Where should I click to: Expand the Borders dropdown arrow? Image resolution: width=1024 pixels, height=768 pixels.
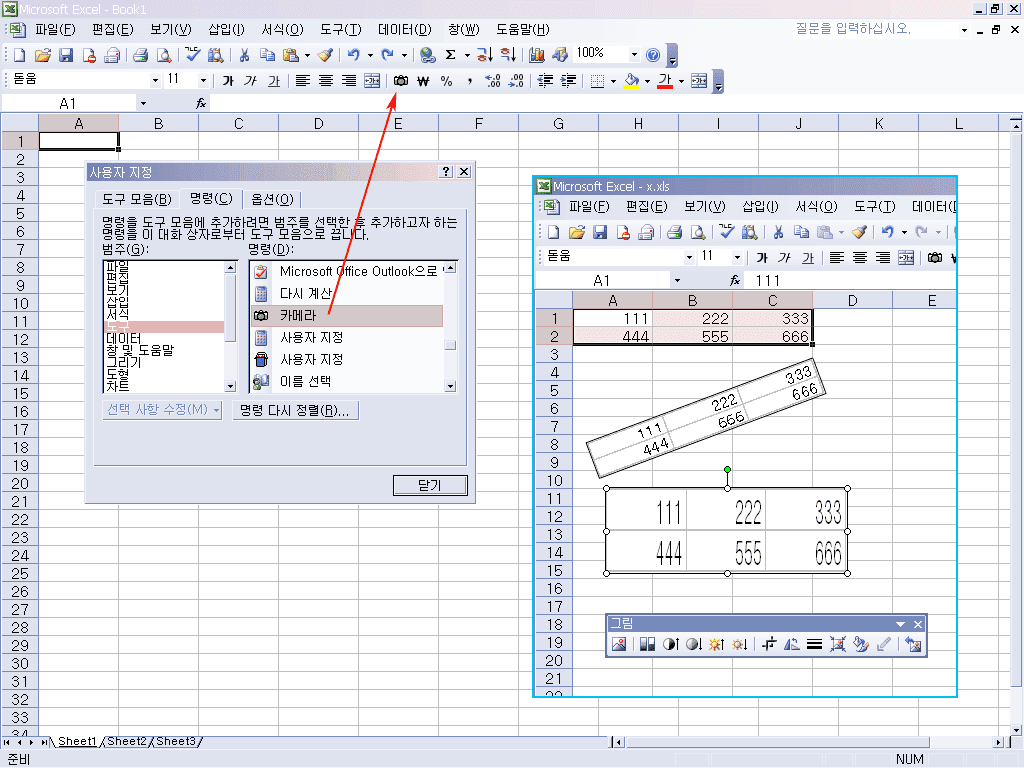pyautogui.click(x=613, y=82)
